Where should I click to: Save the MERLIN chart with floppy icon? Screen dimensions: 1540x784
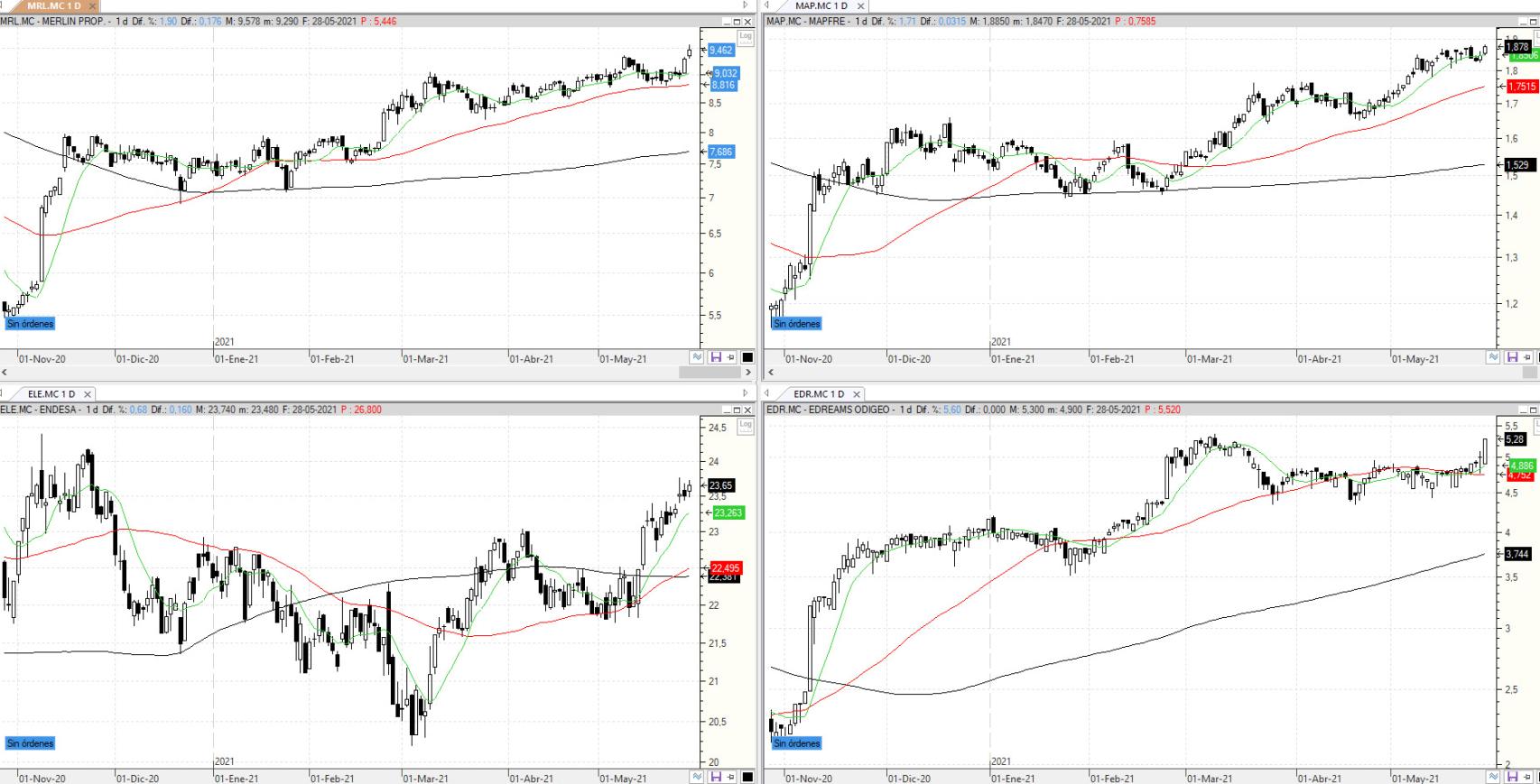pos(716,358)
